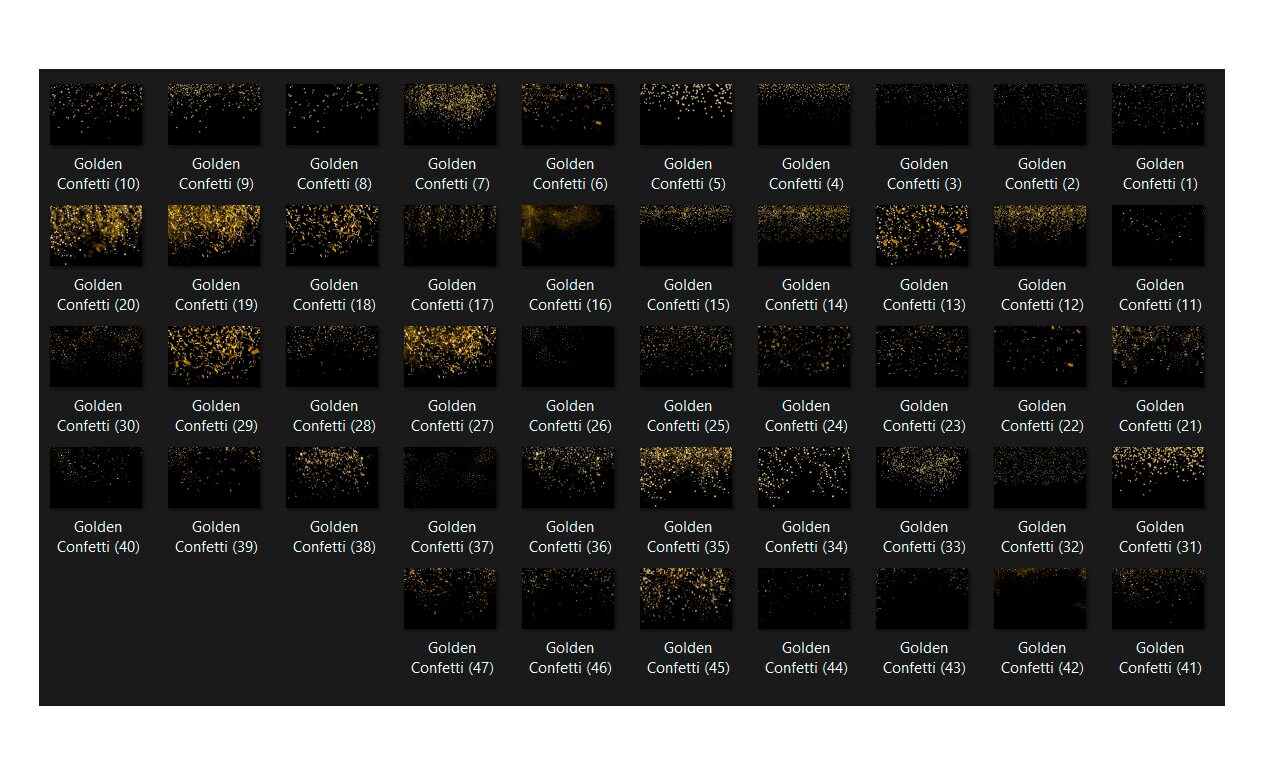Click the Golden Confetti (22) thumbnail
Viewport: 1264px width, 766px height.
click(1040, 356)
